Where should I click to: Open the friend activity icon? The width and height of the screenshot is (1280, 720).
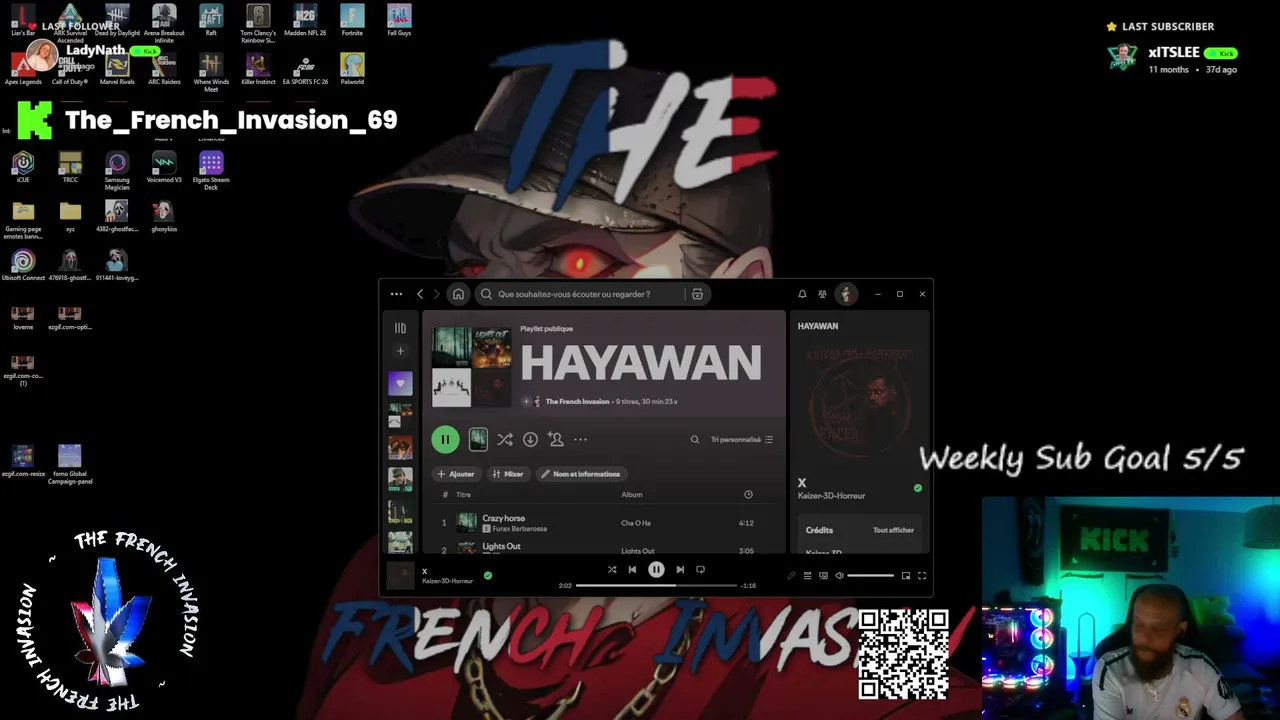click(x=822, y=294)
